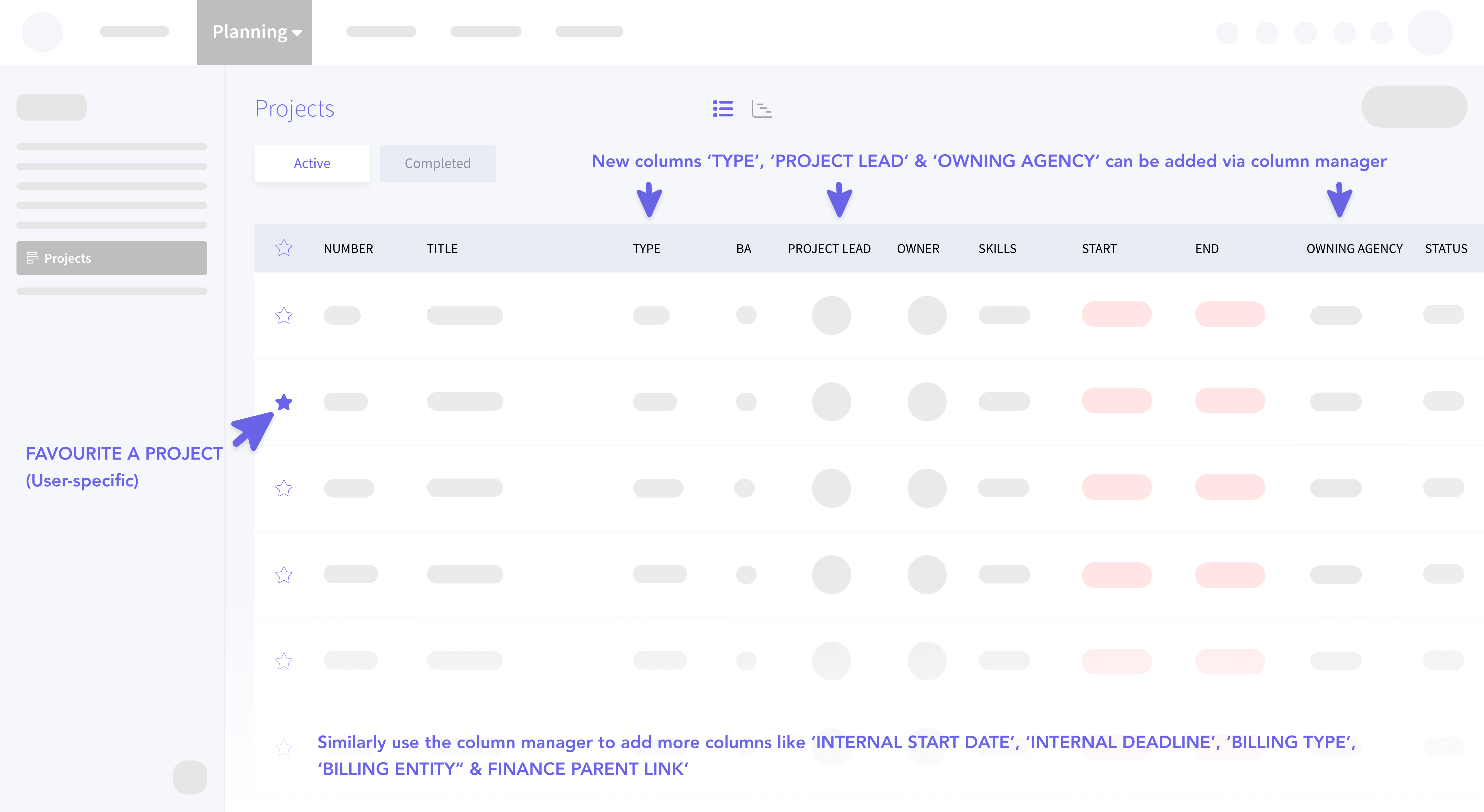Select the Completed tab
This screenshot has height=812, width=1484.
(x=437, y=164)
